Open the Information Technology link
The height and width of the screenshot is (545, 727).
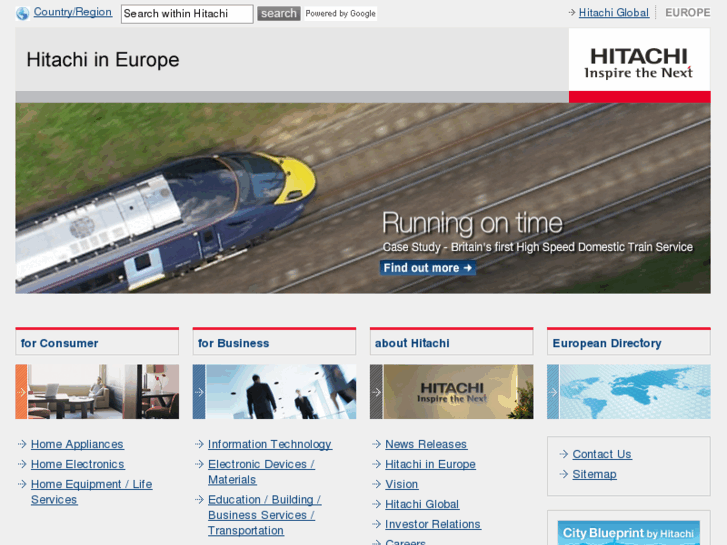(x=269, y=444)
